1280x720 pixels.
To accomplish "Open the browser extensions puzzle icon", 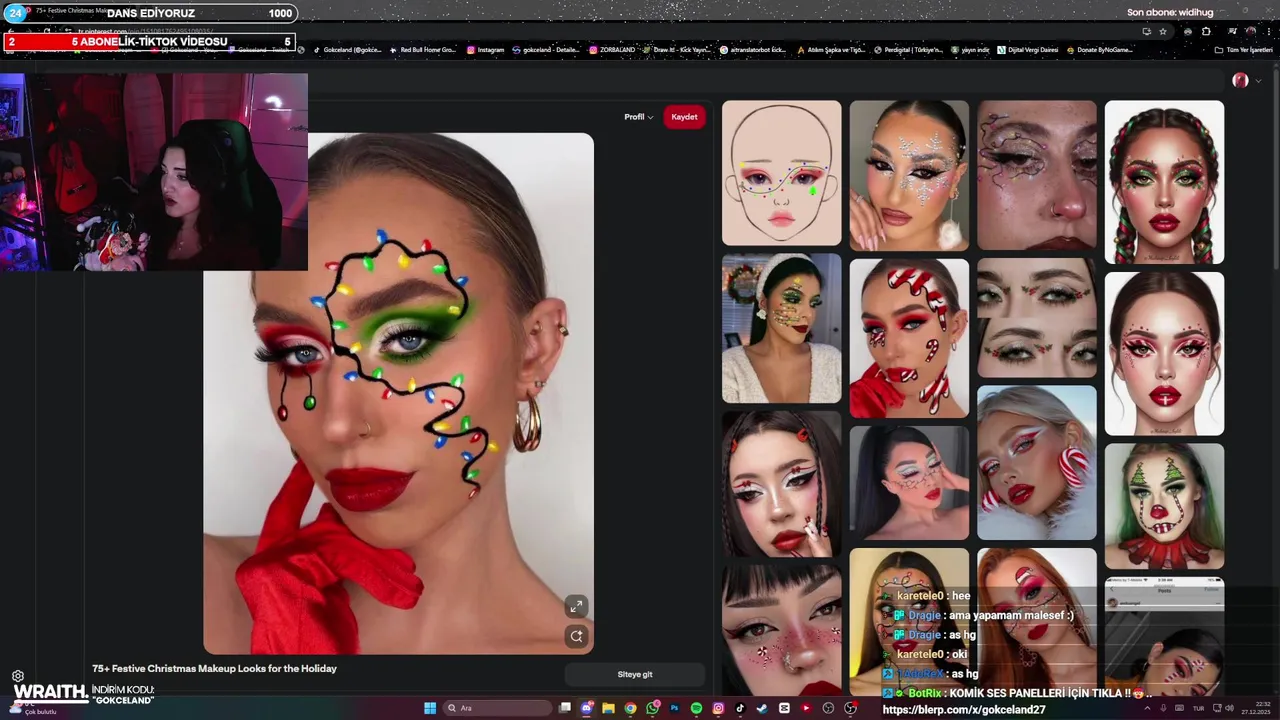I will (1206, 31).
